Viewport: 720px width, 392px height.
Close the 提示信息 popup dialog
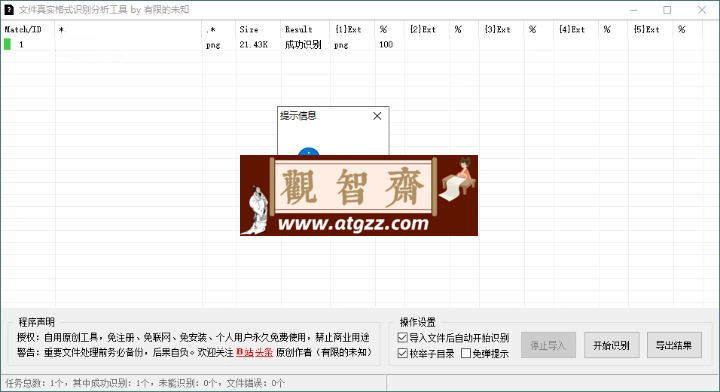click(x=377, y=116)
